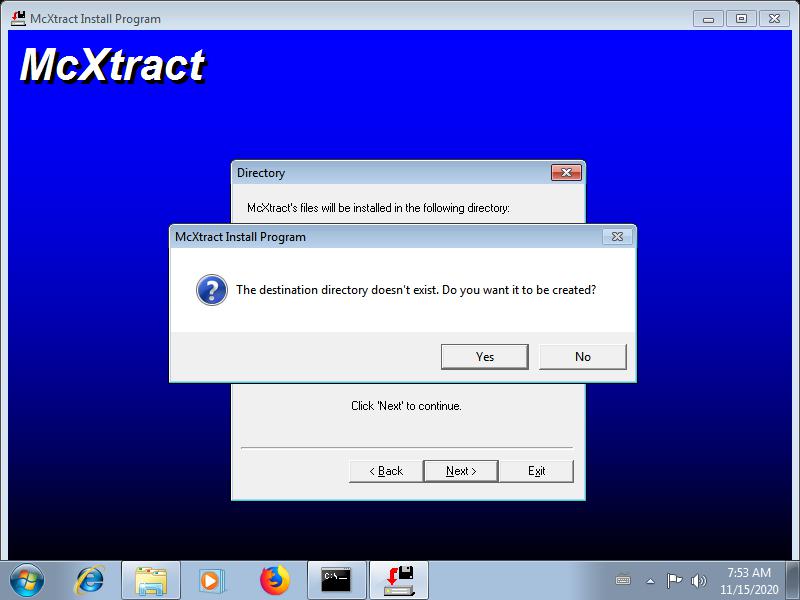Close the main McXtract Install Program window
800x600 pixels.
pos(774,19)
